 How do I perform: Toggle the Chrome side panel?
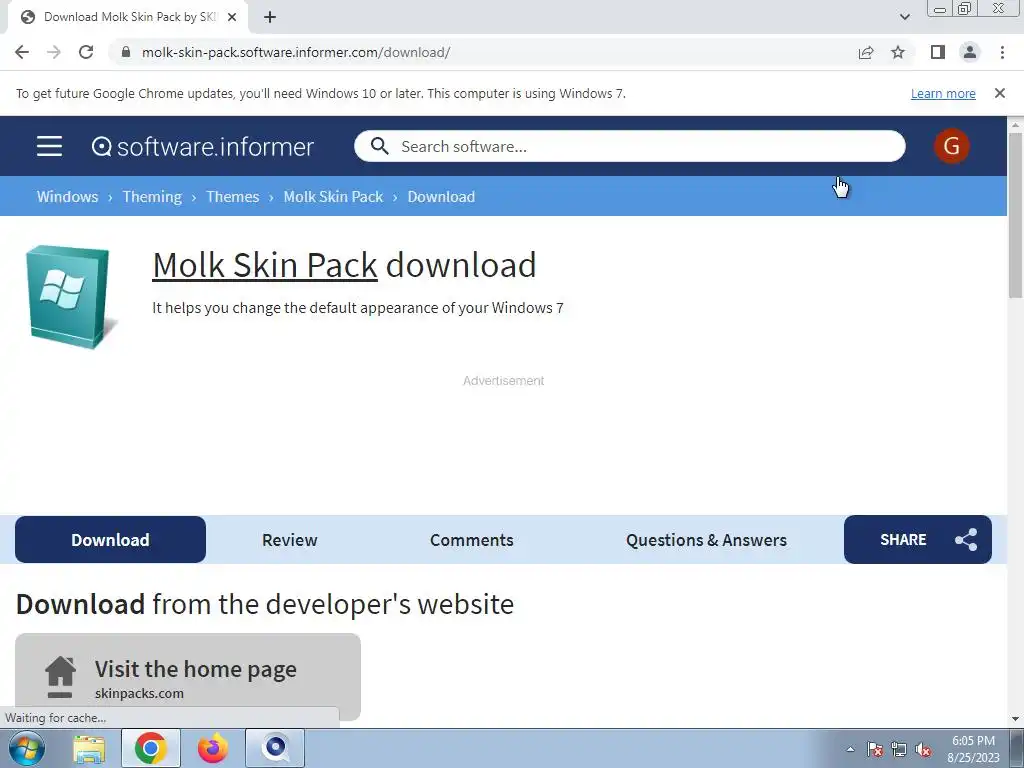pyautogui.click(x=938, y=52)
